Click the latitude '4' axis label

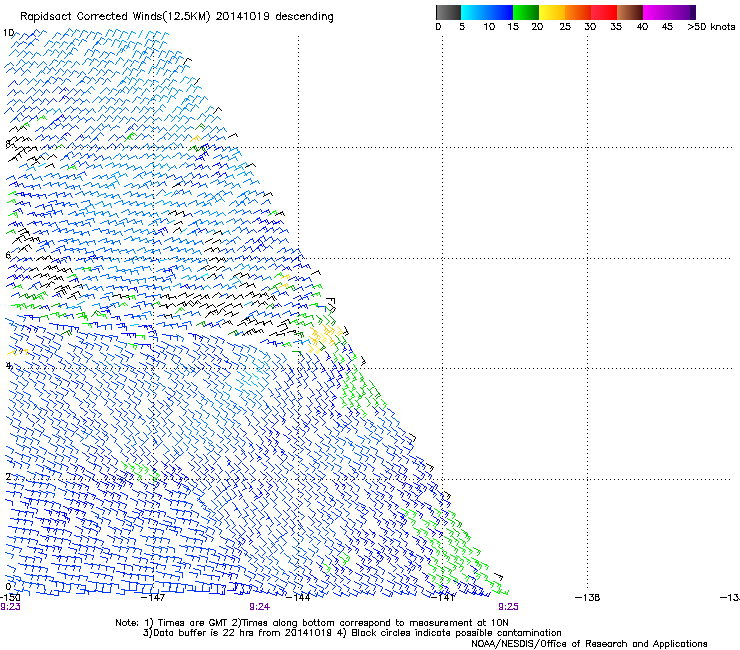(x=8, y=365)
